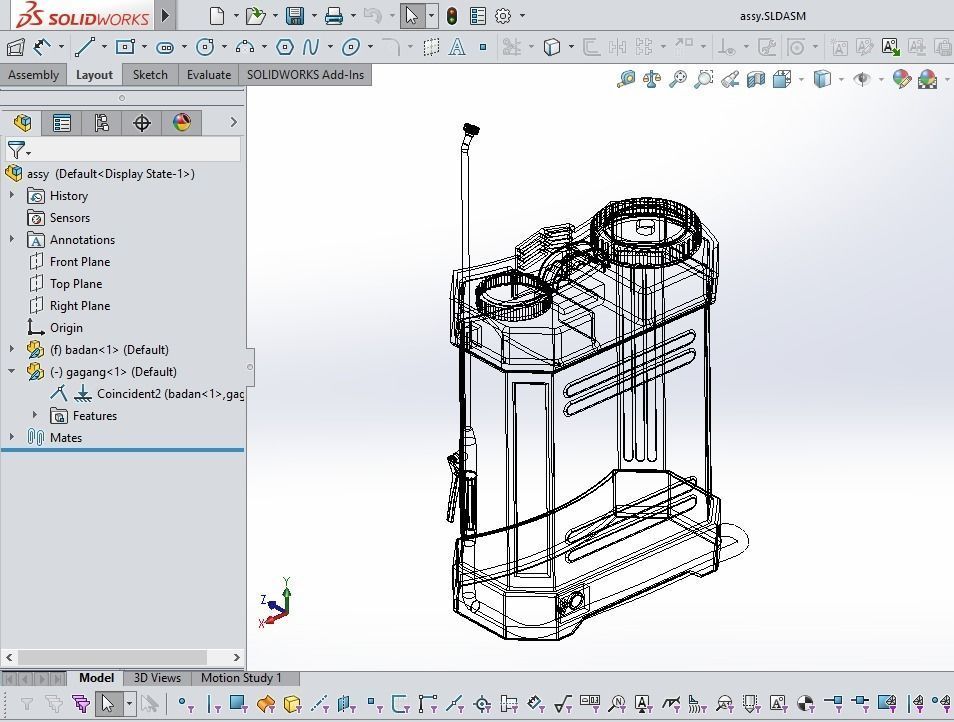The image size is (954, 722).
Task: Select the sketch Text tool
Action: 457,47
